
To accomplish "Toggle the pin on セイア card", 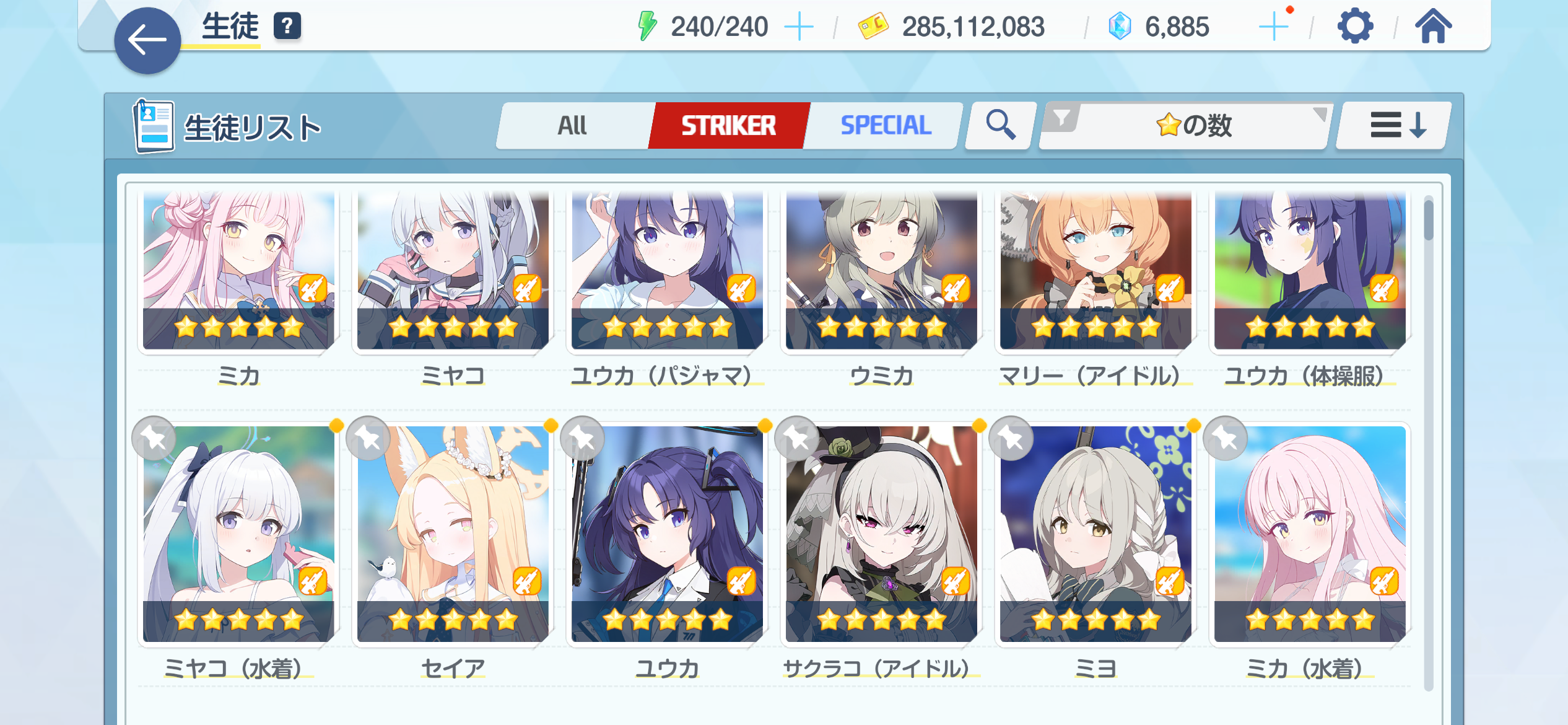I will click(x=368, y=438).
